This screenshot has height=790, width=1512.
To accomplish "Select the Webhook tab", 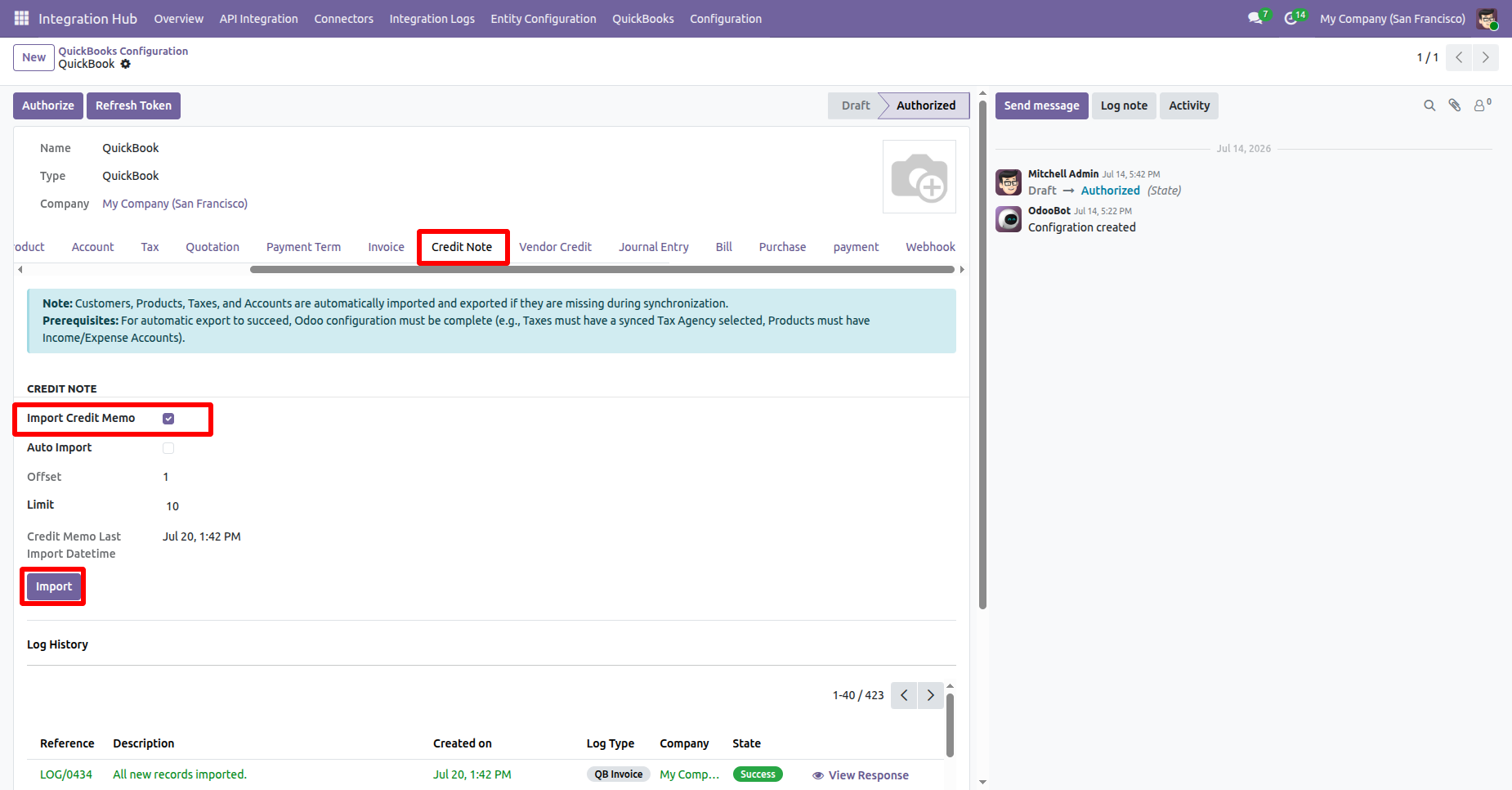I will coord(930,247).
